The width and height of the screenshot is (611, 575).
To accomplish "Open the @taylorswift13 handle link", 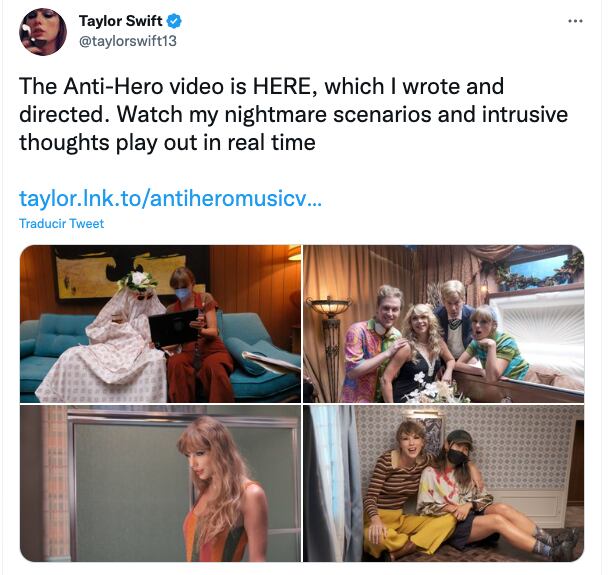I will (x=128, y=41).
